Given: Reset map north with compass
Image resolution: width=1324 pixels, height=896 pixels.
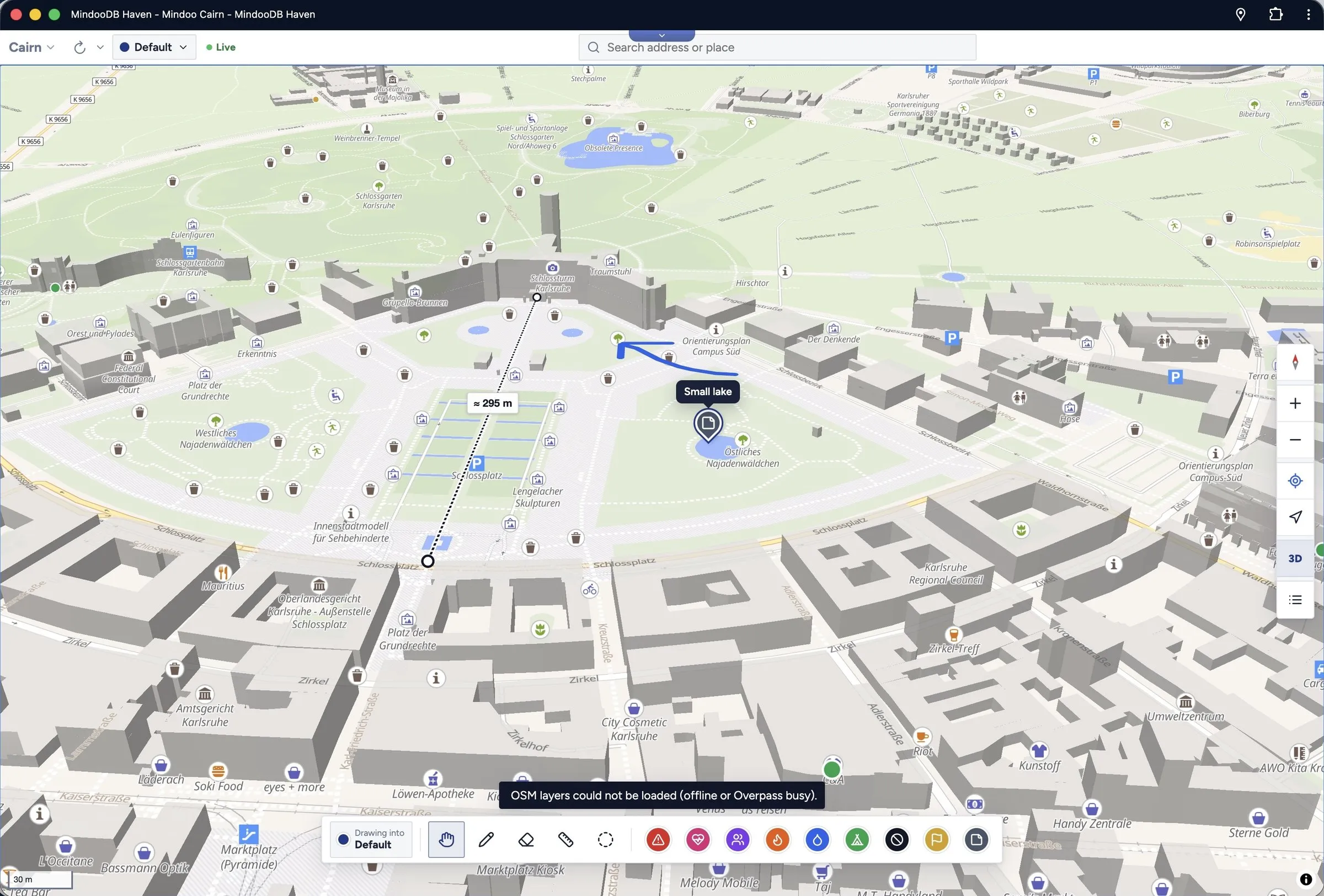Looking at the screenshot, I should click(1295, 362).
